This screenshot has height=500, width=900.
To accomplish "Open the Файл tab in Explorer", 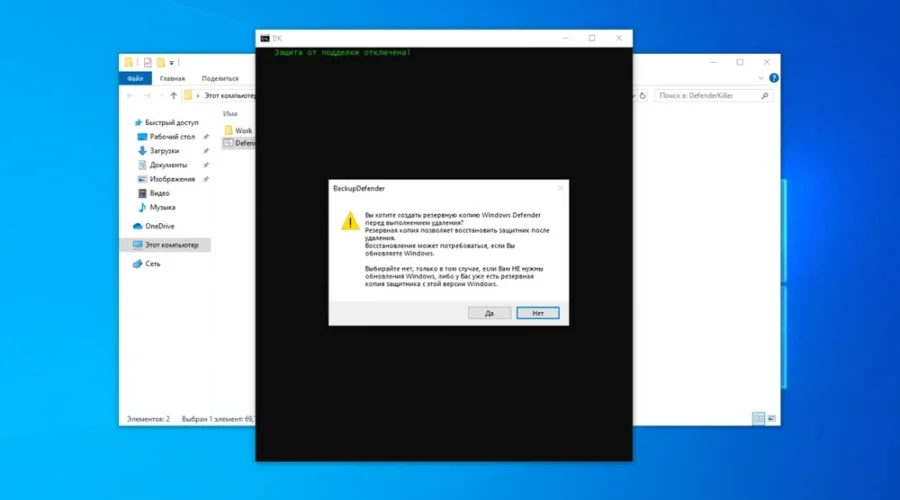I will pos(135,78).
